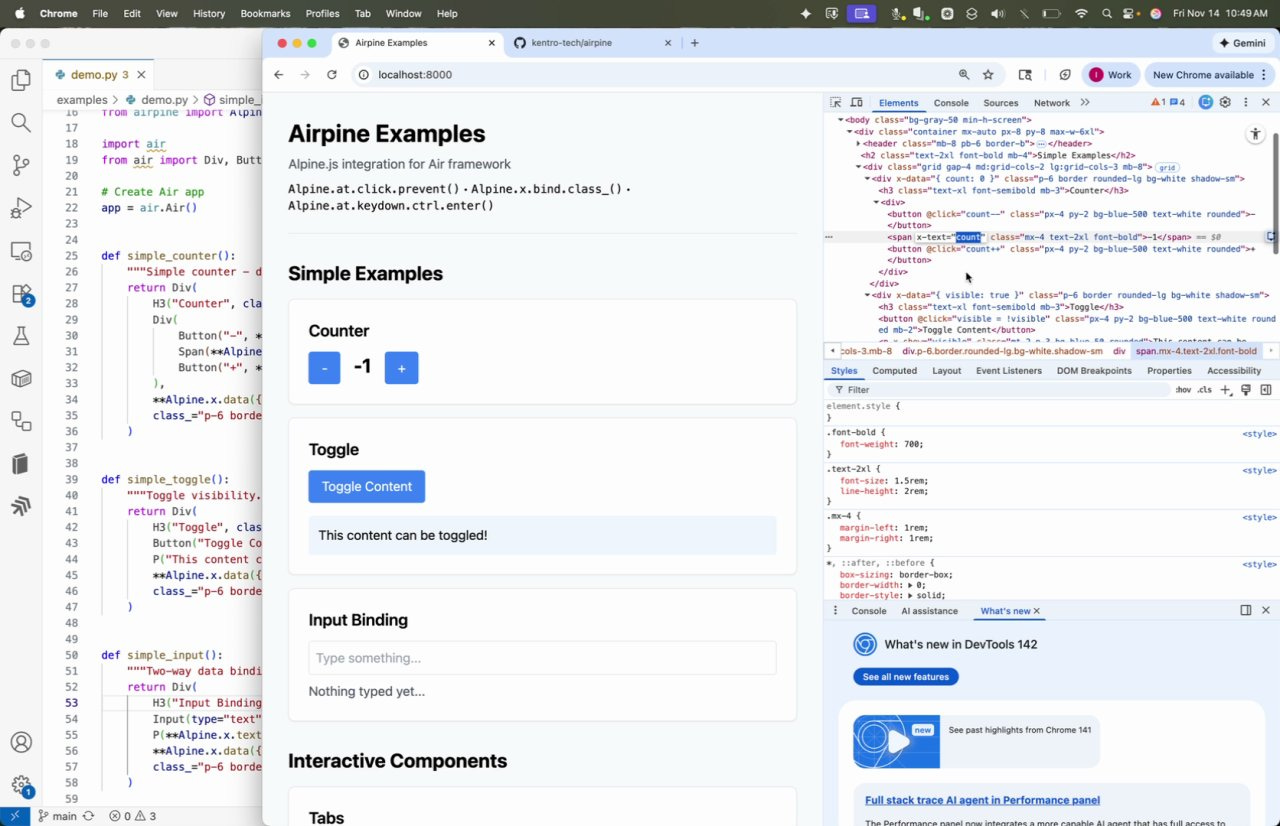Open Explorer in VS Code activity bar
Screen dimensions: 1280x826
[21, 80]
